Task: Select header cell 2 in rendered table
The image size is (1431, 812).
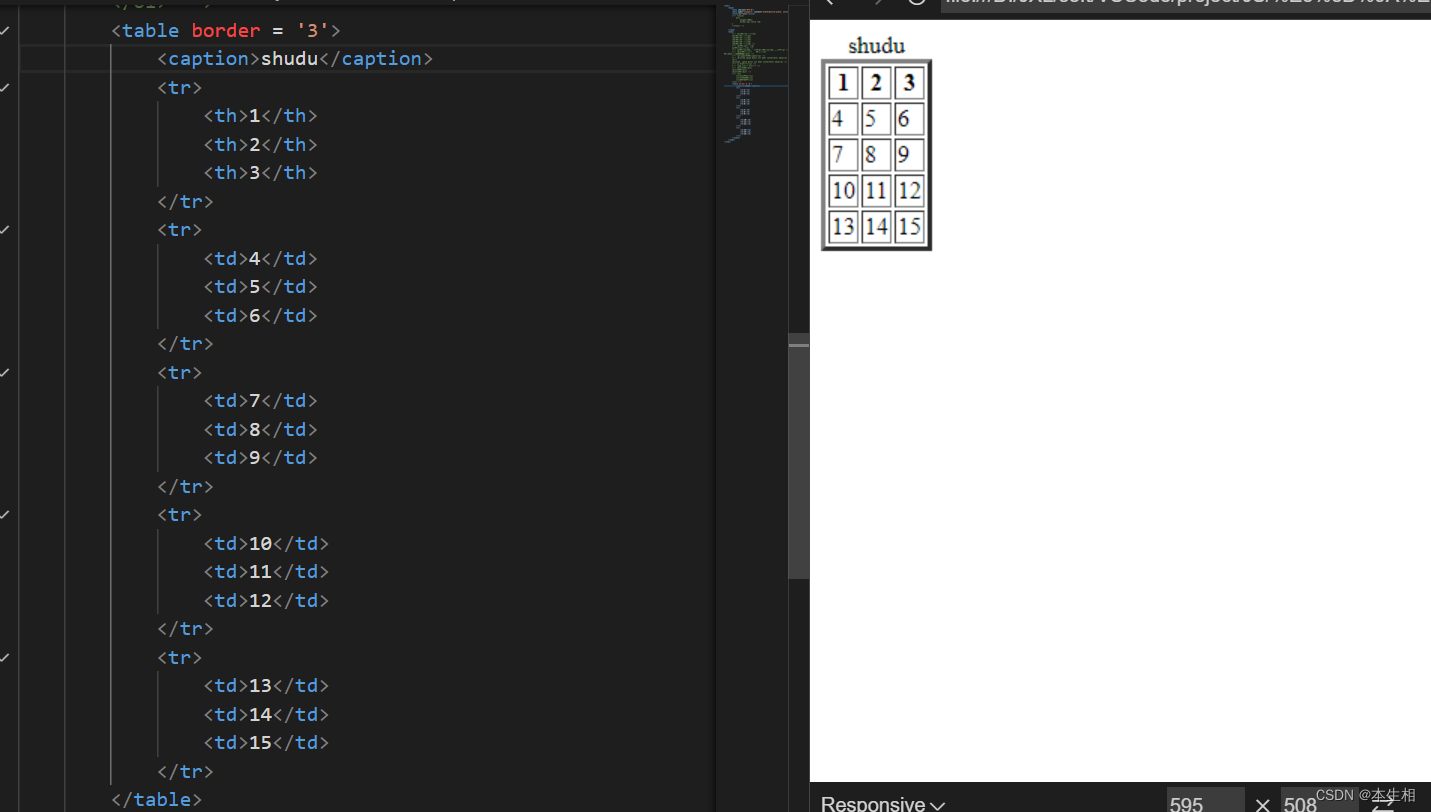Action: click(x=876, y=83)
